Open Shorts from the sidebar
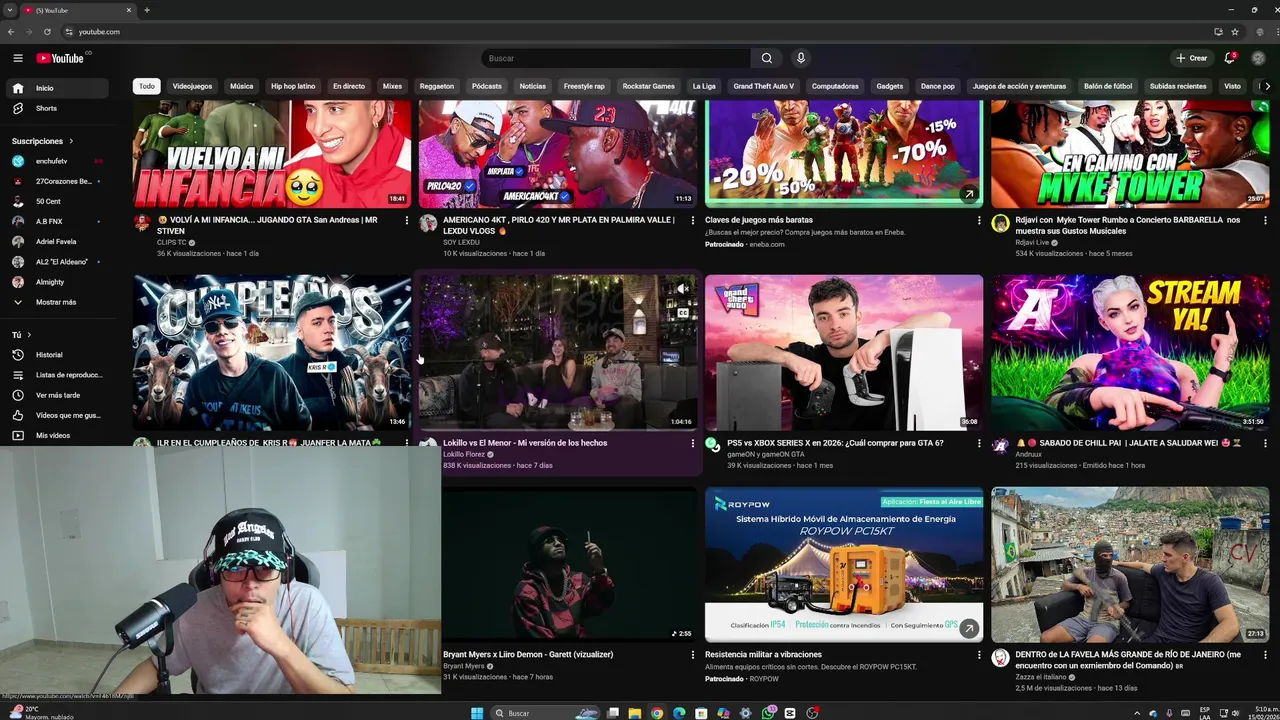Viewport: 1280px width, 720px height. [x=58, y=108]
